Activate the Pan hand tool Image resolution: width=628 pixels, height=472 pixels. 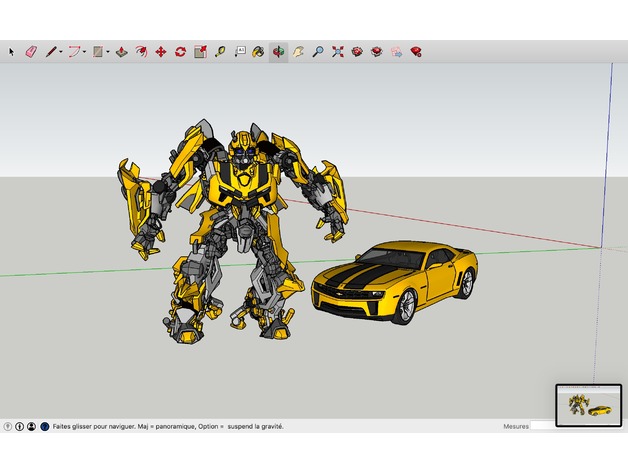pos(298,52)
